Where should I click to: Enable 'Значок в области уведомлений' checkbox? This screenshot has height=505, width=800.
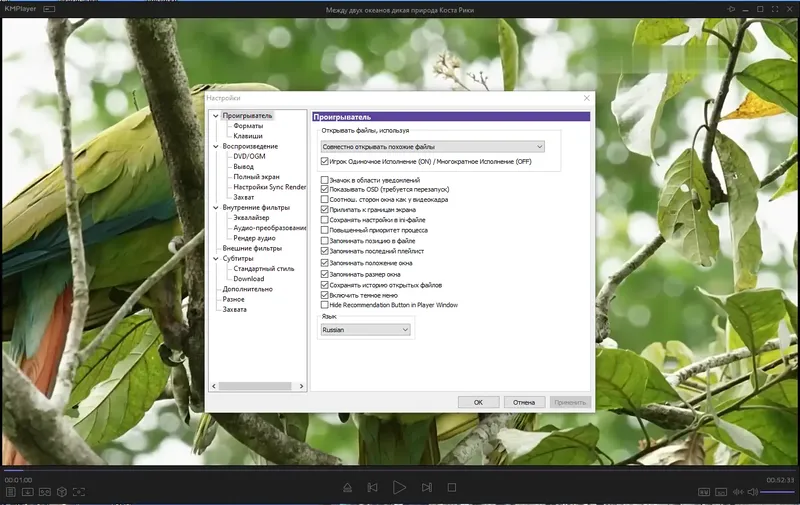pyautogui.click(x=324, y=180)
